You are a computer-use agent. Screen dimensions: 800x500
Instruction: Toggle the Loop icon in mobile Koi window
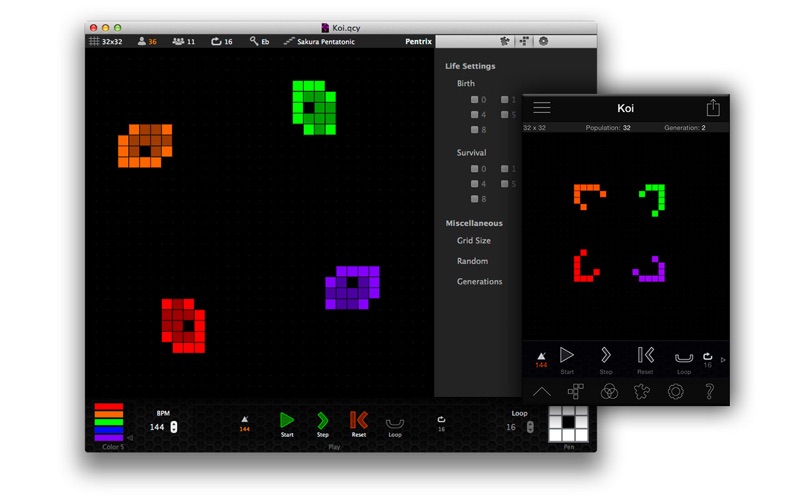point(684,358)
